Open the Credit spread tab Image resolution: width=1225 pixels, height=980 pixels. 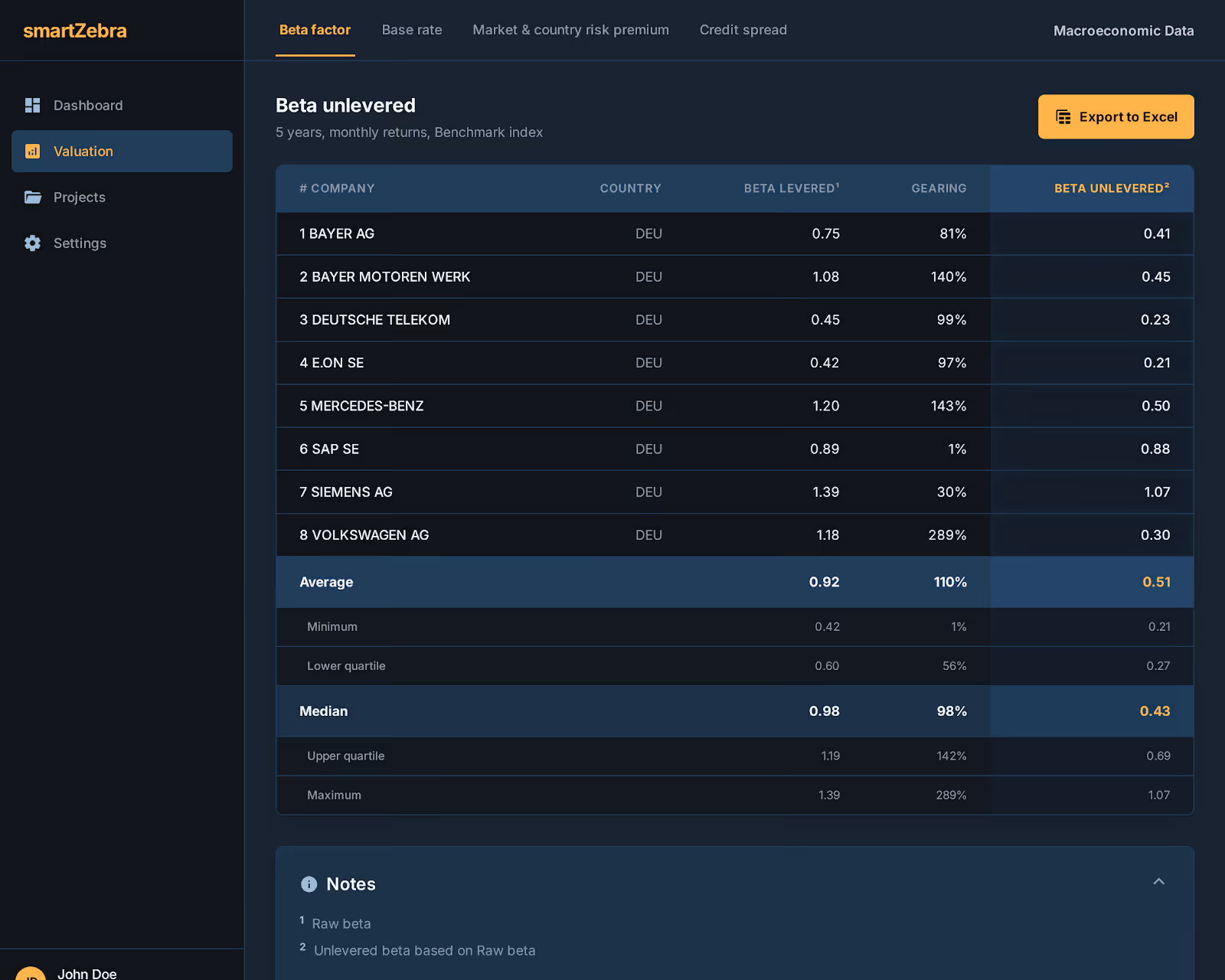tap(743, 30)
